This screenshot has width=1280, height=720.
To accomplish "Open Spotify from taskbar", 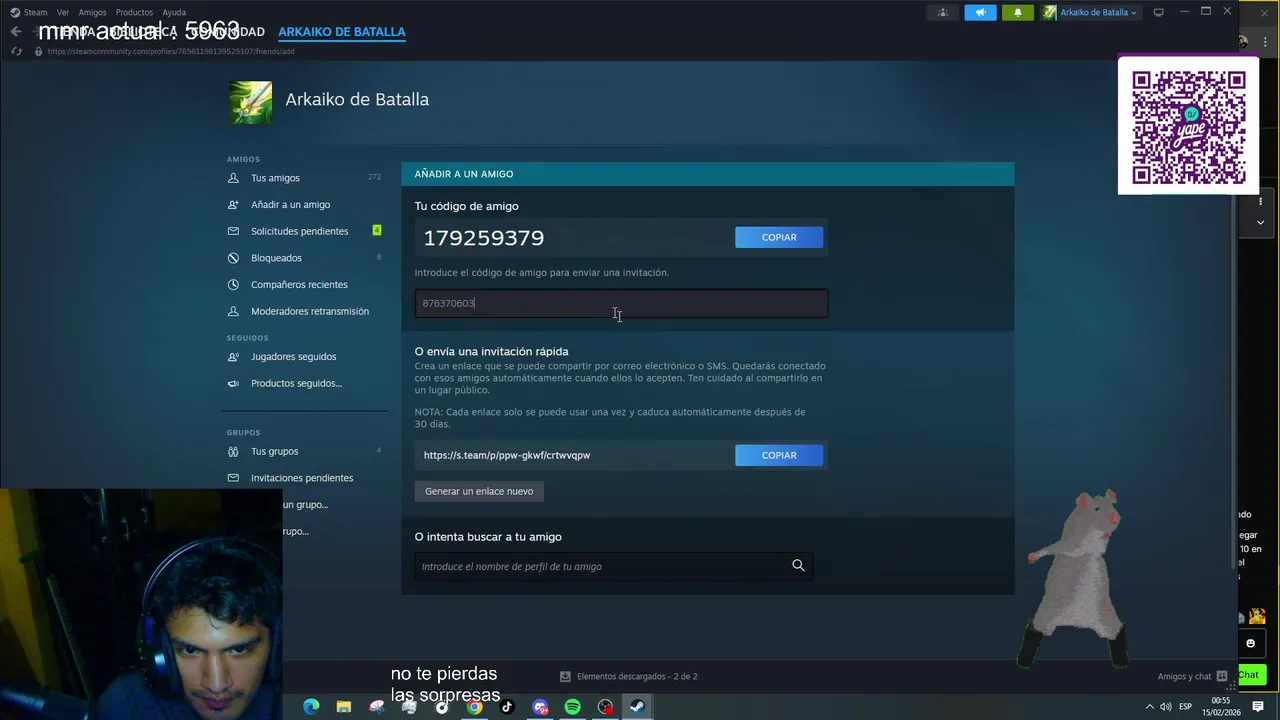I will 573,707.
